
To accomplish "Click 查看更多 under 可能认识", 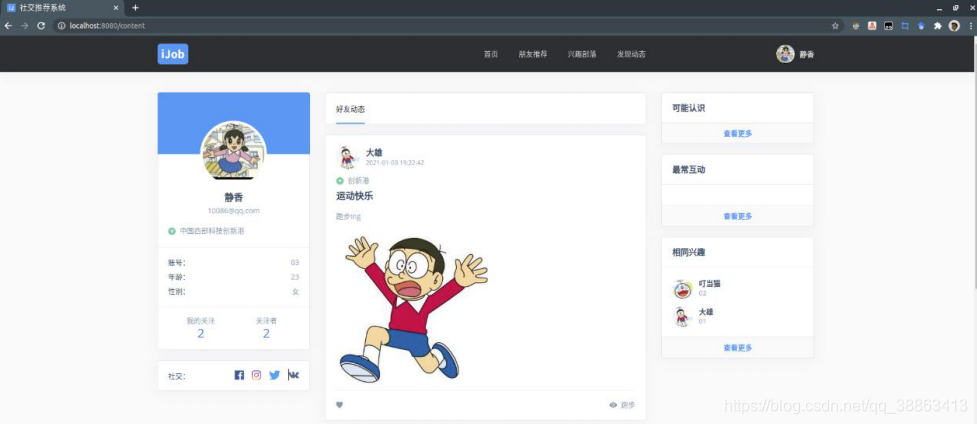I will (x=738, y=133).
